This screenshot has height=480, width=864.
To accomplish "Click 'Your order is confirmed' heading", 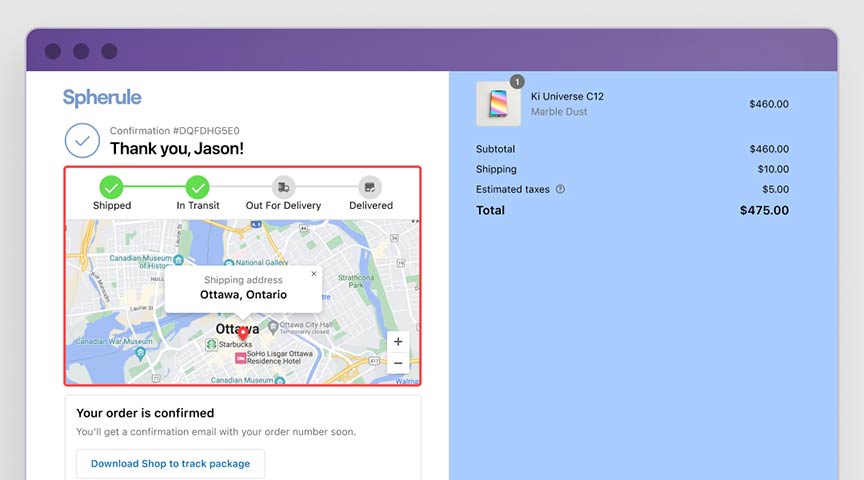I will click(145, 413).
